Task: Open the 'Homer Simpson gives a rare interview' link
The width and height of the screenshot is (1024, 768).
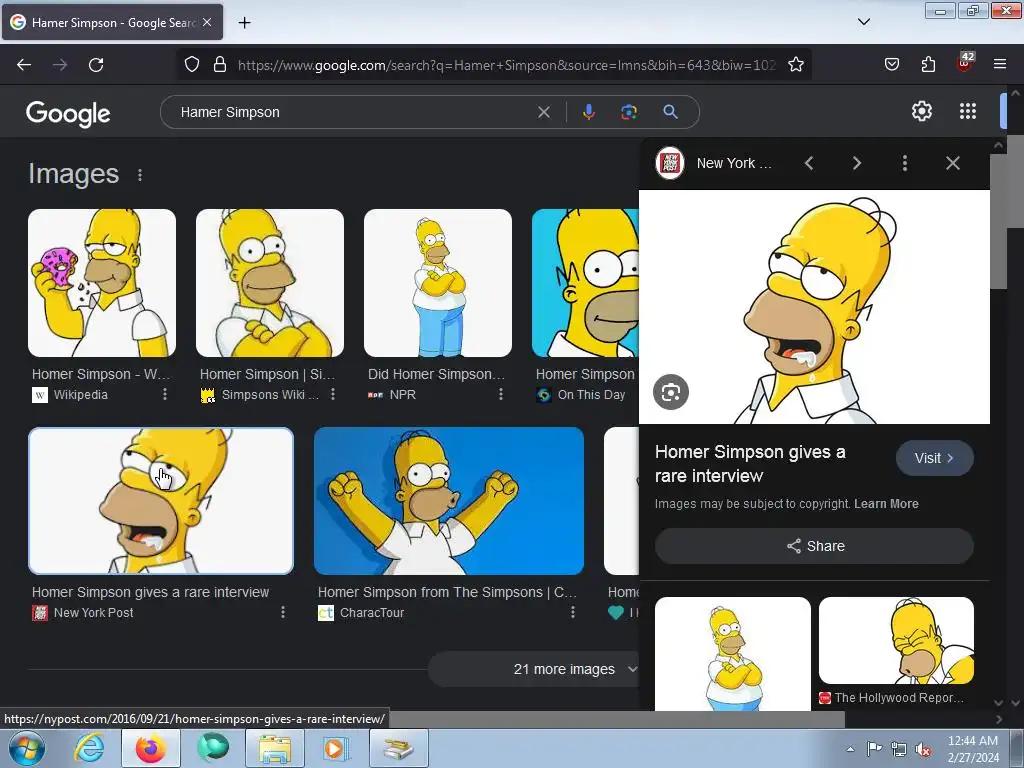Action: pos(150,592)
